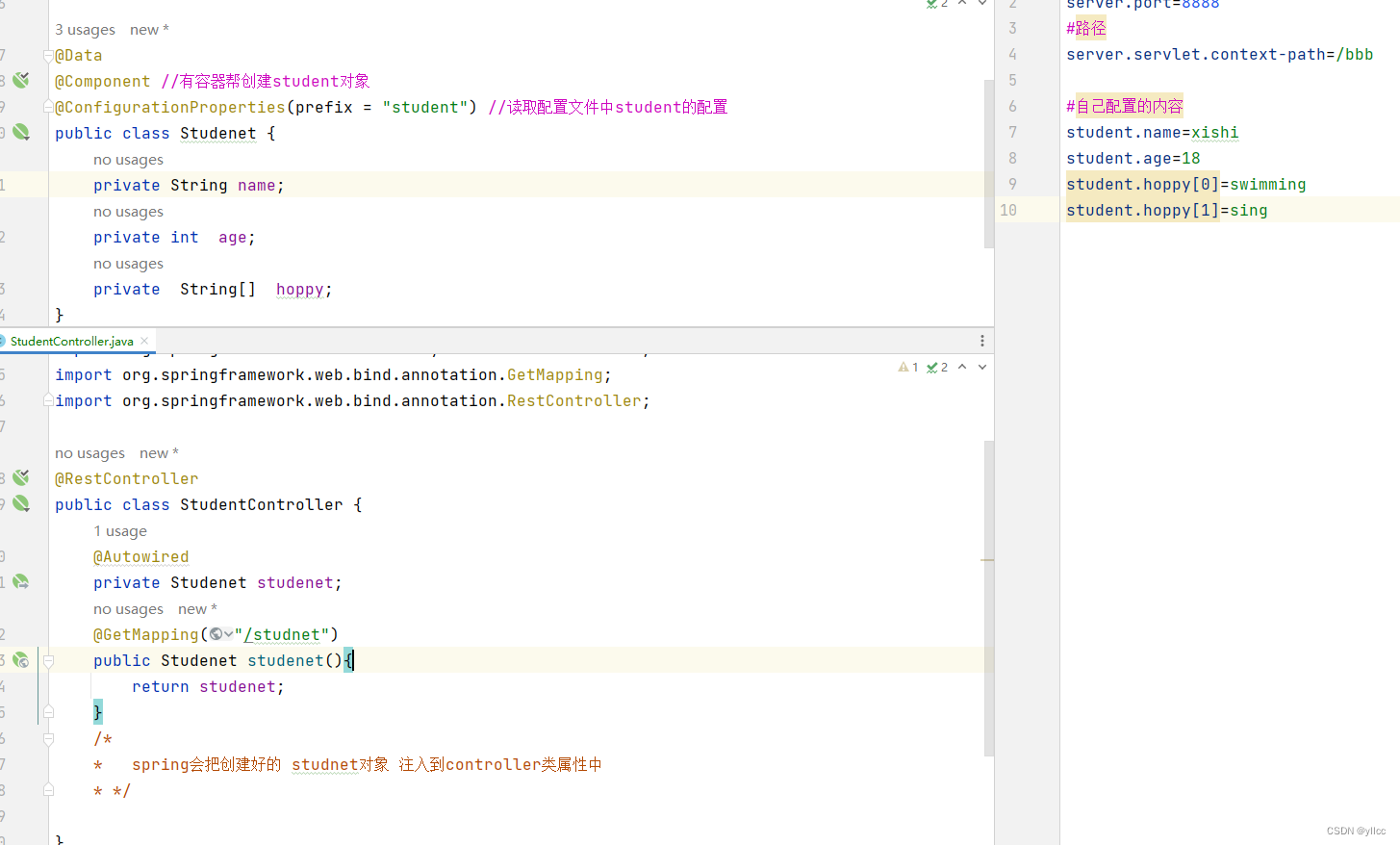Open the editor tab options kebab menu

(x=981, y=340)
